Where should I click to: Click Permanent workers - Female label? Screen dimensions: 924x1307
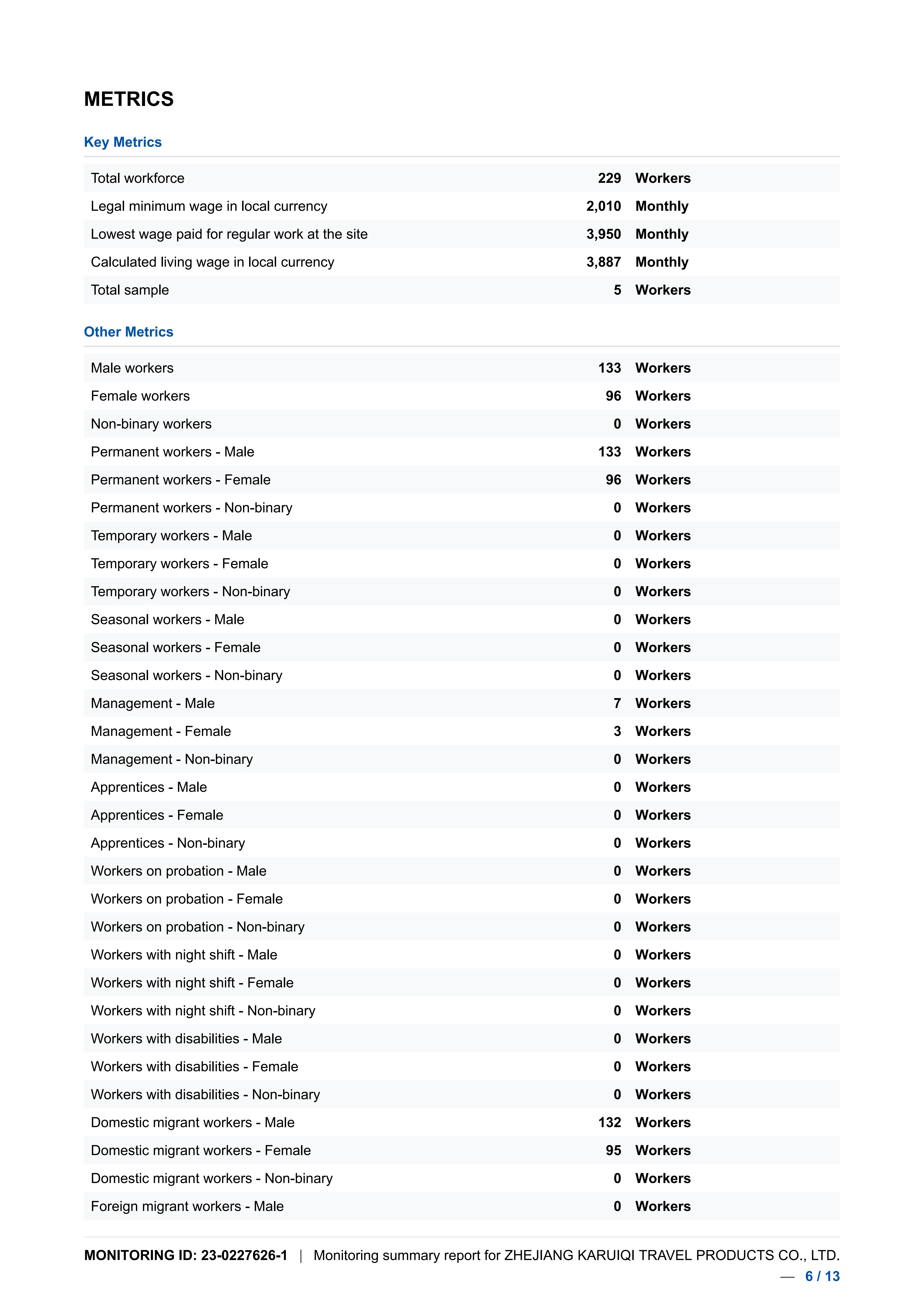180,480
